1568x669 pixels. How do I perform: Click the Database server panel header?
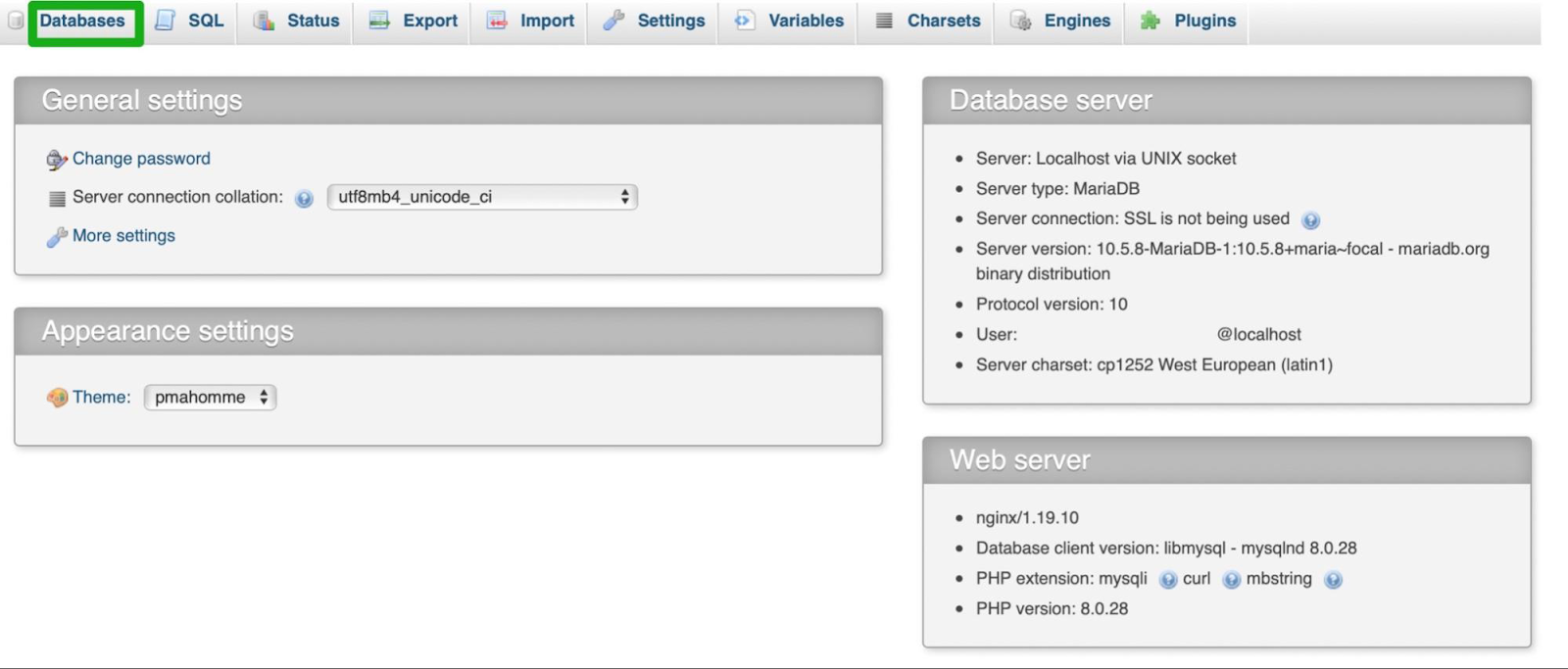click(1227, 101)
